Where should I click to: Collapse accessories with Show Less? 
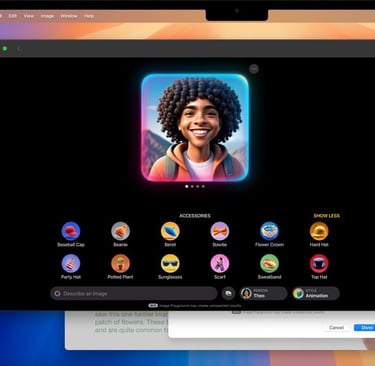[326, 216]
